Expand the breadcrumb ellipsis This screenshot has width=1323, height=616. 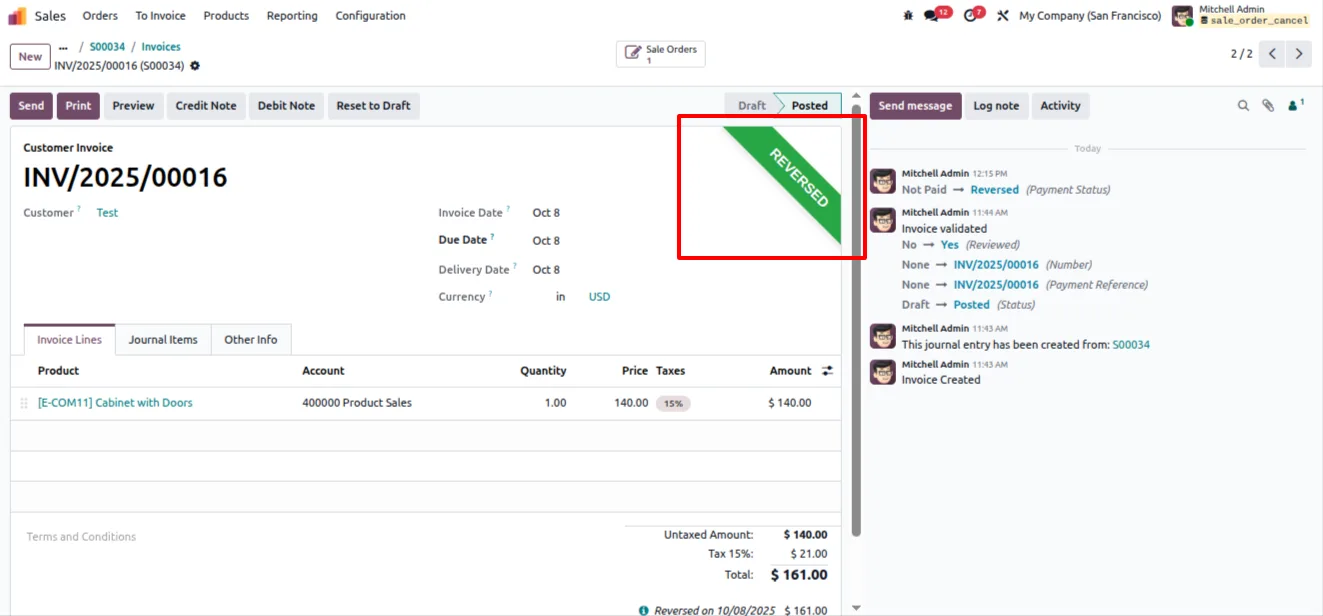pyautogui.click(x=64, y=47)
